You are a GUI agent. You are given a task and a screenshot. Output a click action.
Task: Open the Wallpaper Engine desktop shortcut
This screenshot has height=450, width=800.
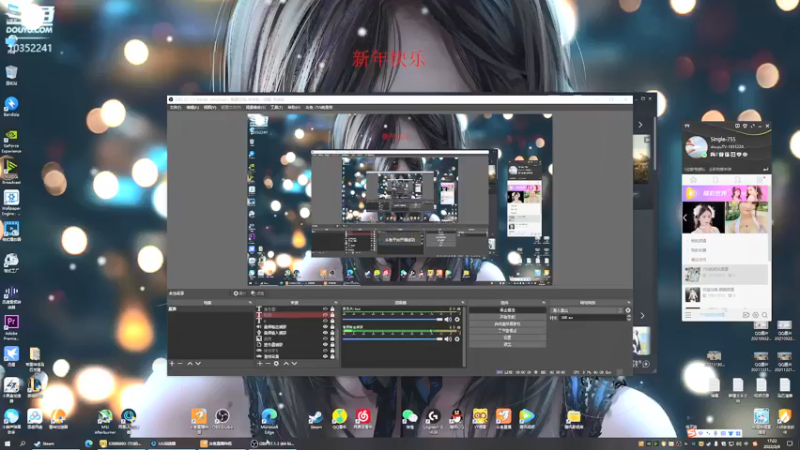tap(11, 203)
